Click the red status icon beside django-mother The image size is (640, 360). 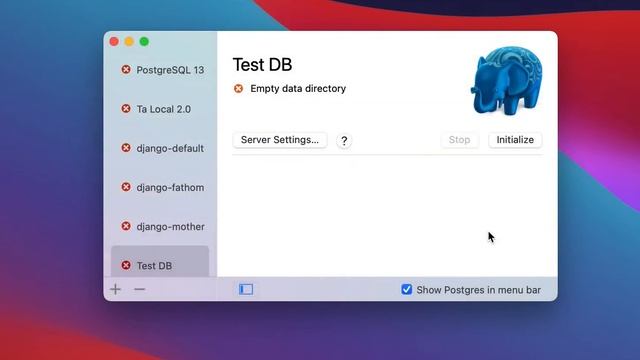(x=126, y=226)
